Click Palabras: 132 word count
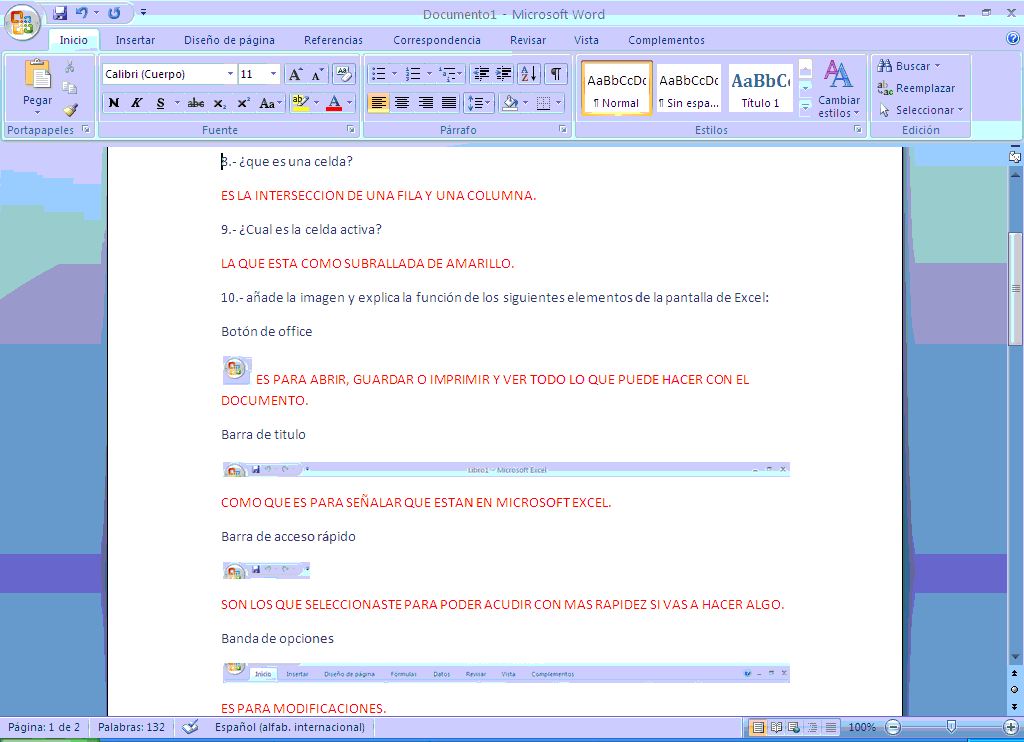 pyautogui.click(x=131, y=727)
